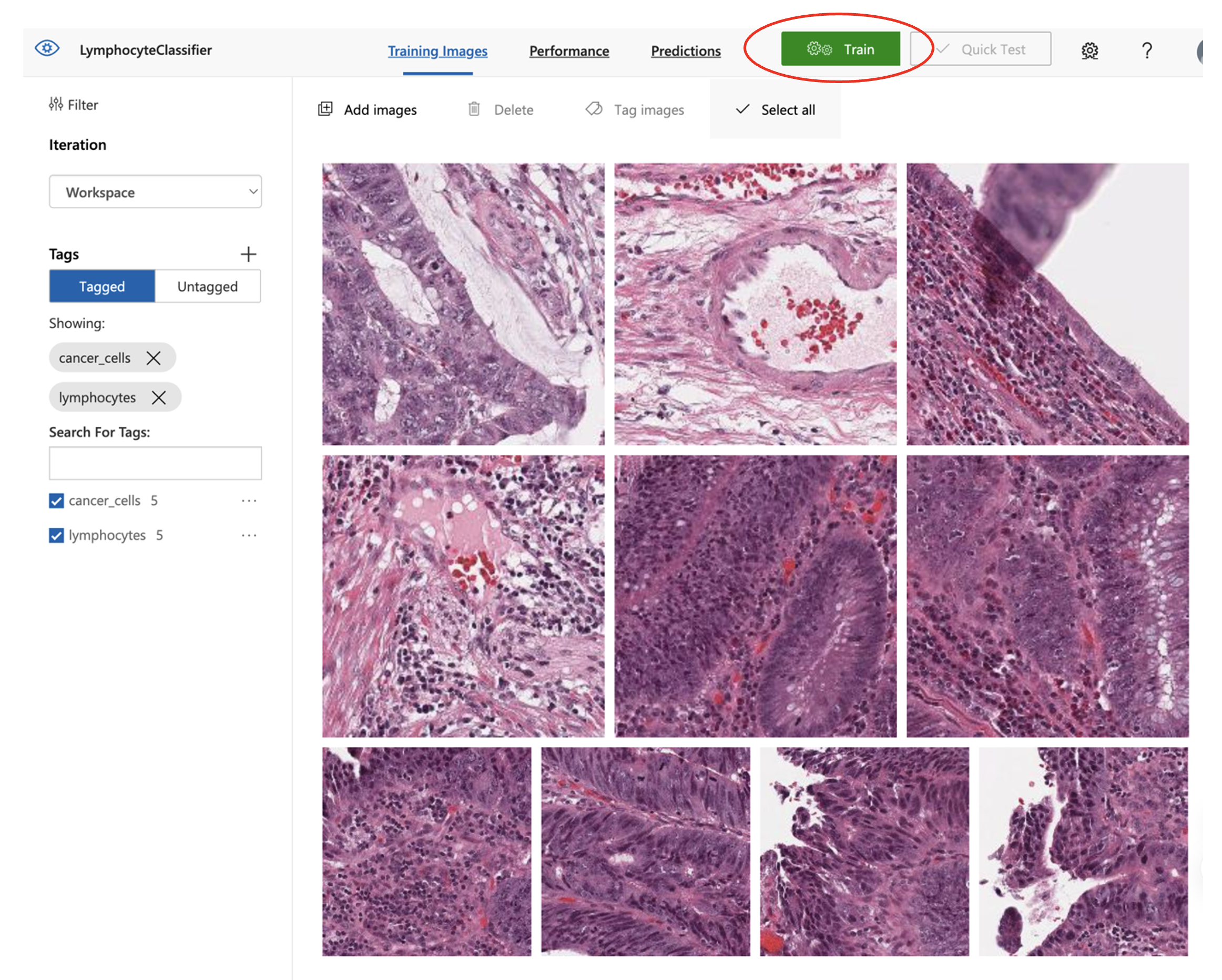Select second-row right thumbnail image

click(x=1047, y=596)
